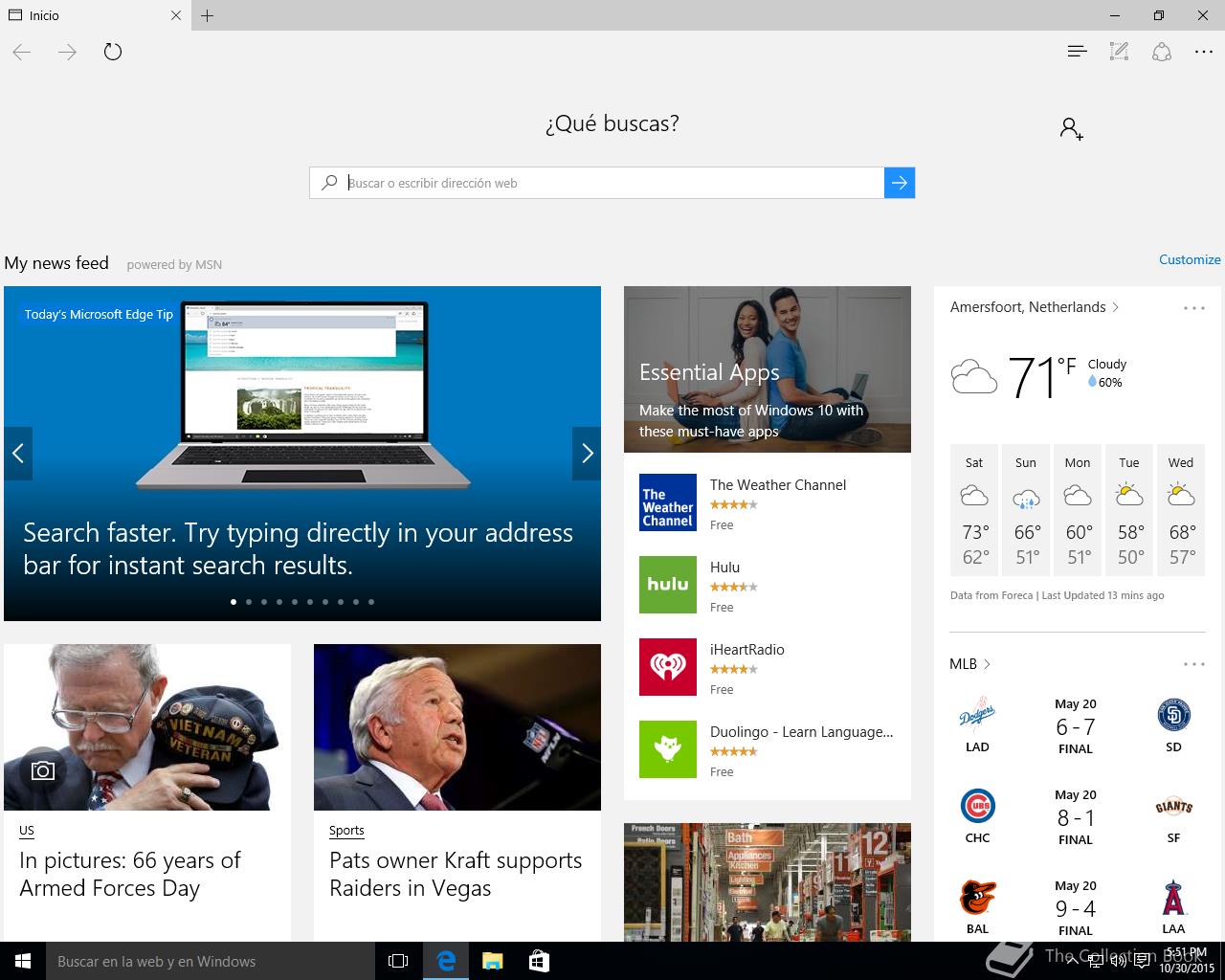1225x980 pixels.
Task: Click the camera gallery icon on photo
Action: (x=42, y=770)
